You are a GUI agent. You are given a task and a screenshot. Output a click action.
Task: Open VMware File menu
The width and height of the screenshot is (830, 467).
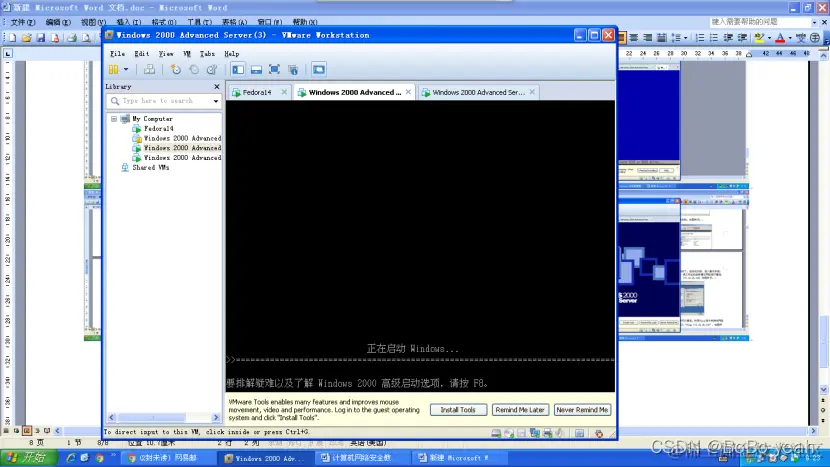coord(118,53)
